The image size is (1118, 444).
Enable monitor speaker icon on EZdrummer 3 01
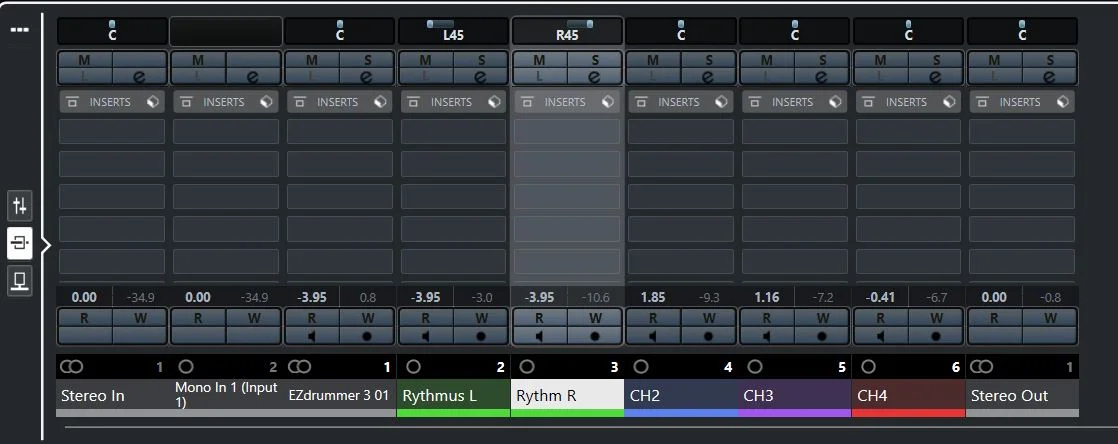(312, 336)
